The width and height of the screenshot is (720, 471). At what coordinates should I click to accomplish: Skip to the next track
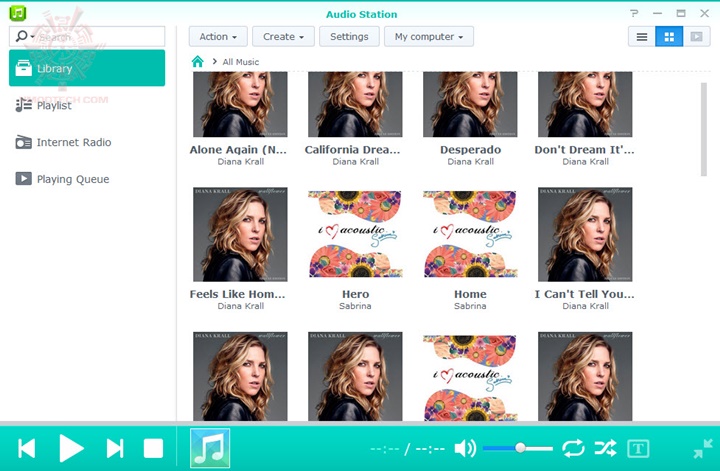coord(115,449)
